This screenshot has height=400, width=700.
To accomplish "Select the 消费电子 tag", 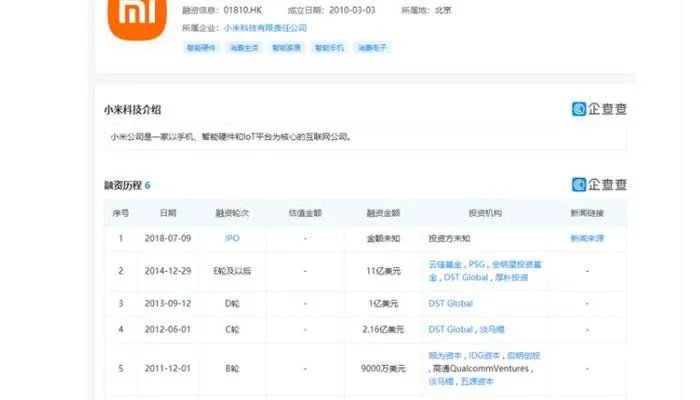I will (372, 48).
